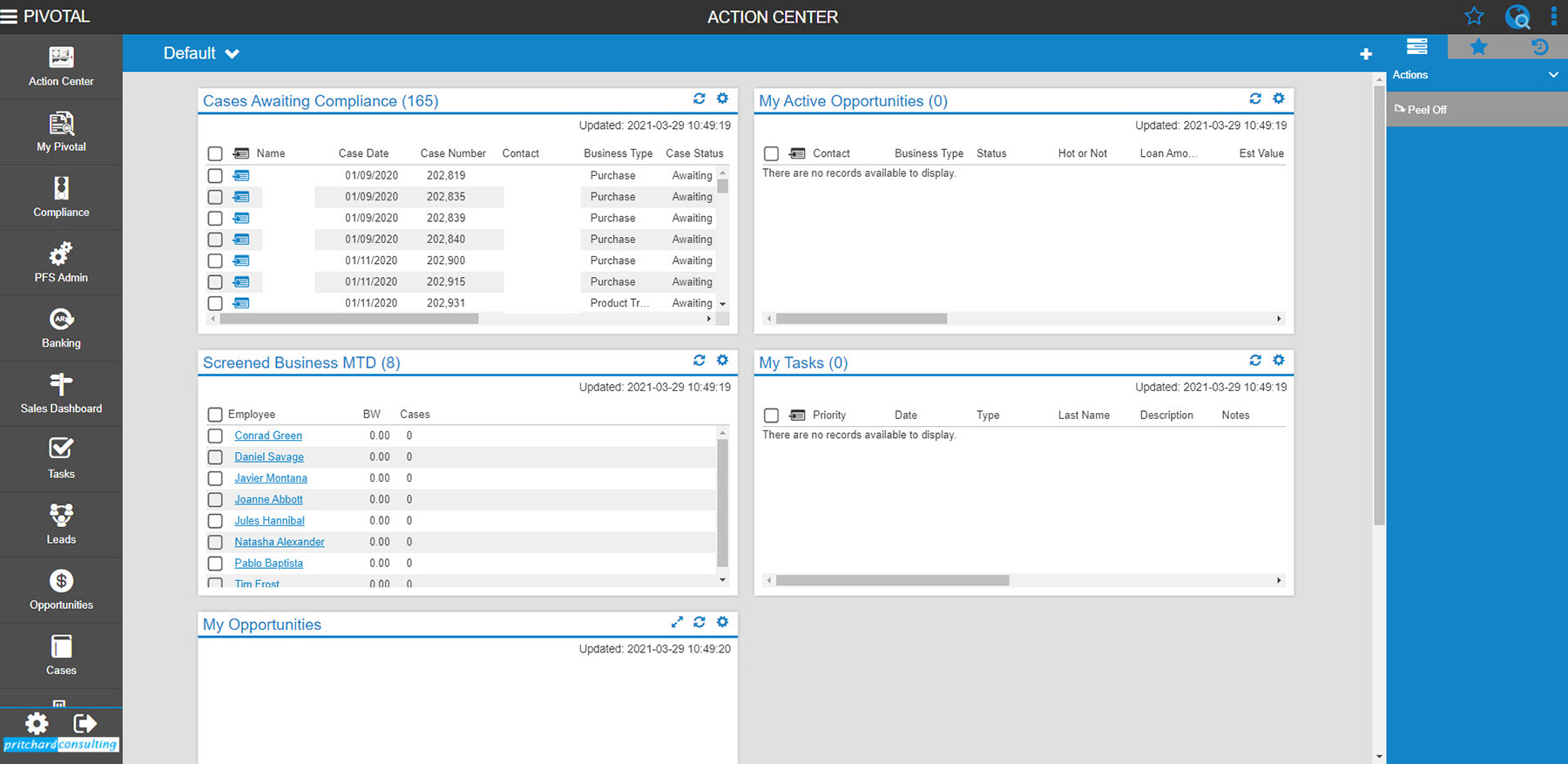Check the box next to Conrad Green
1568x764 pixels.
click(215, 436)
